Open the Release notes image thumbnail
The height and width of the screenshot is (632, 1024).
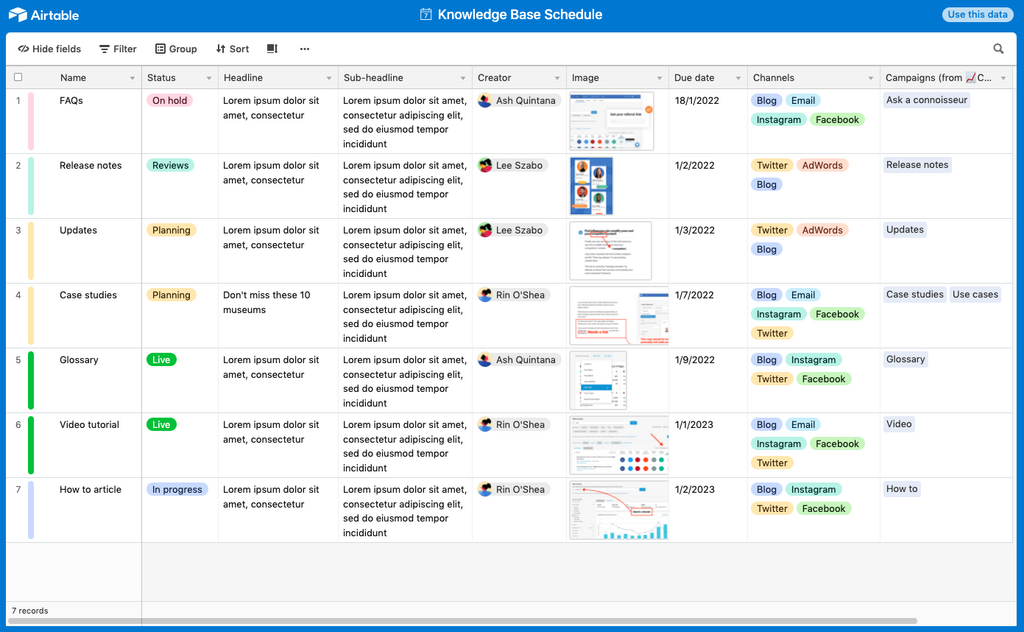point(591,186)
